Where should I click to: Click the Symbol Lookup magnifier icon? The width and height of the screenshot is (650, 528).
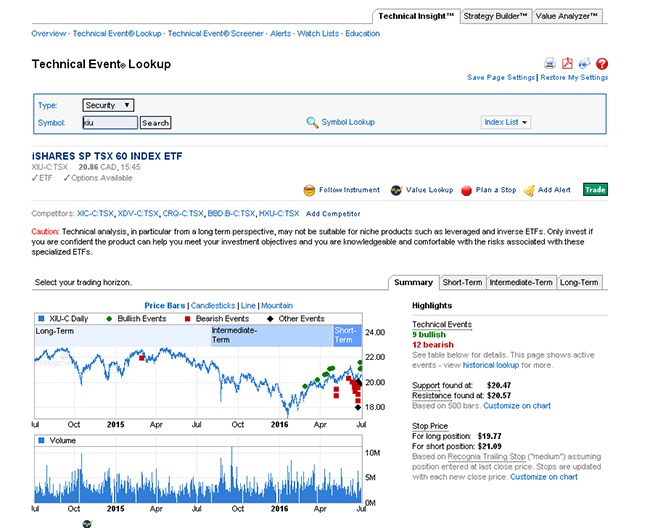click(312, 122)
